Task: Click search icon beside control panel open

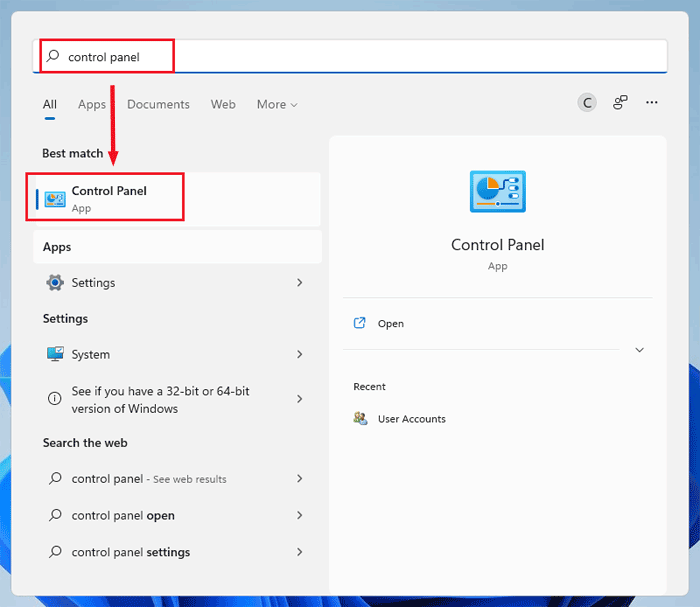Action: pos(55,515)
